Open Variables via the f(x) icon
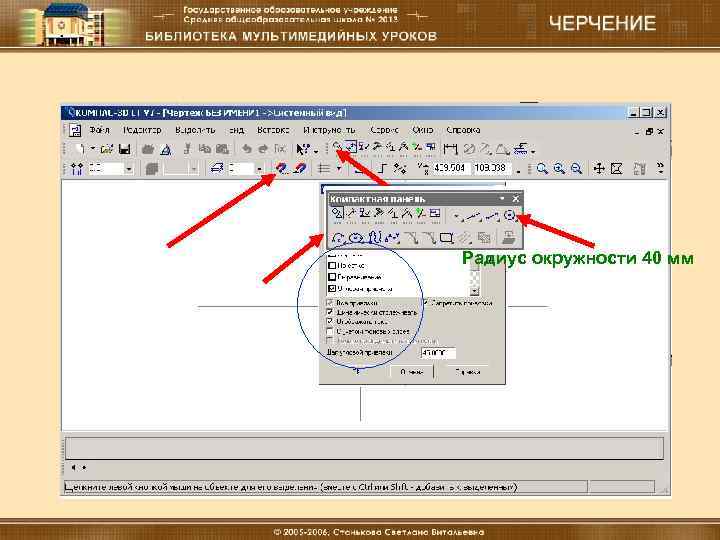This screenshot has height=540, width=720. coord(280,149)
